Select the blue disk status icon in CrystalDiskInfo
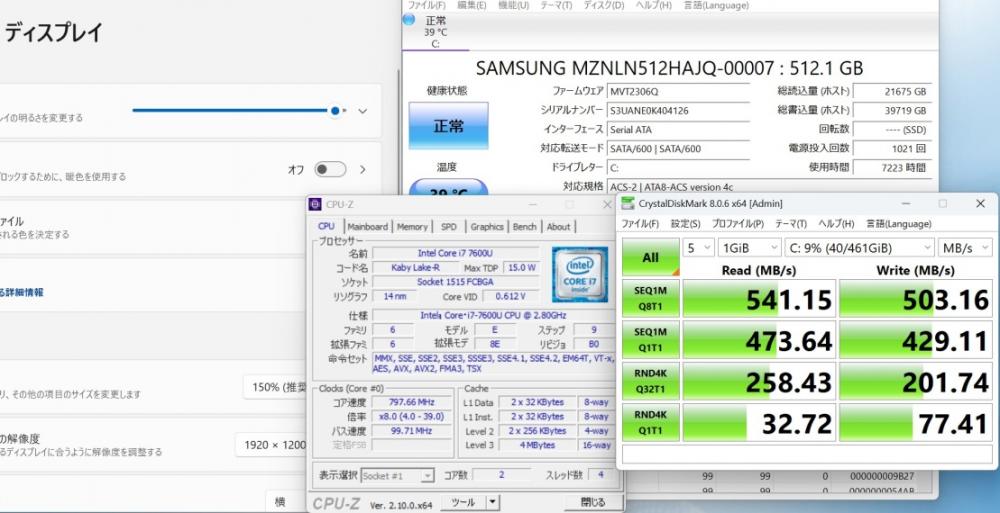This screenshot has width=1000, height=513. (409, 20)
